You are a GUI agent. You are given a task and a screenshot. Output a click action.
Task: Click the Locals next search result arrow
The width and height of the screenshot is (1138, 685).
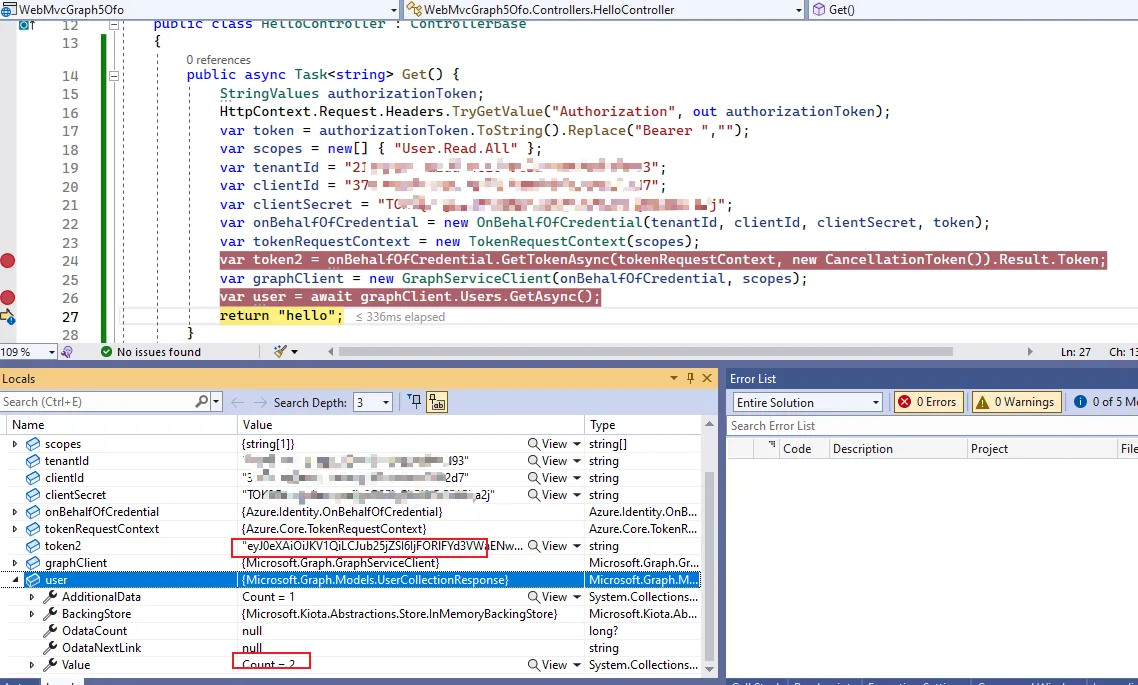point(260,402)
